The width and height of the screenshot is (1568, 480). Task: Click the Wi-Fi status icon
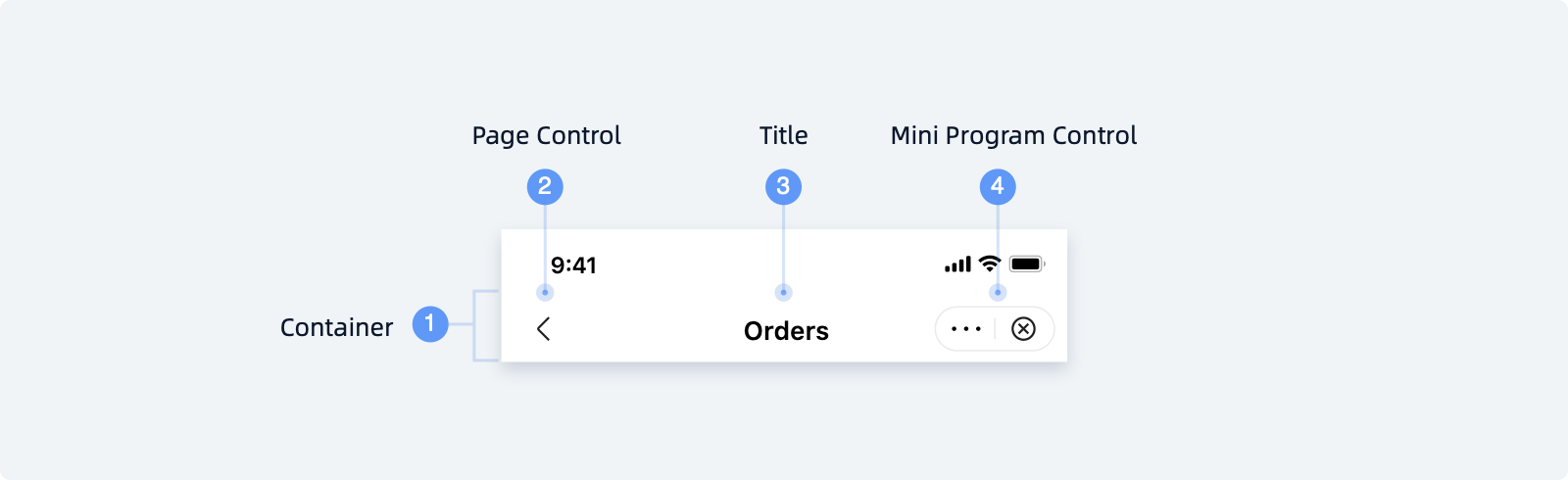[990, 264]
